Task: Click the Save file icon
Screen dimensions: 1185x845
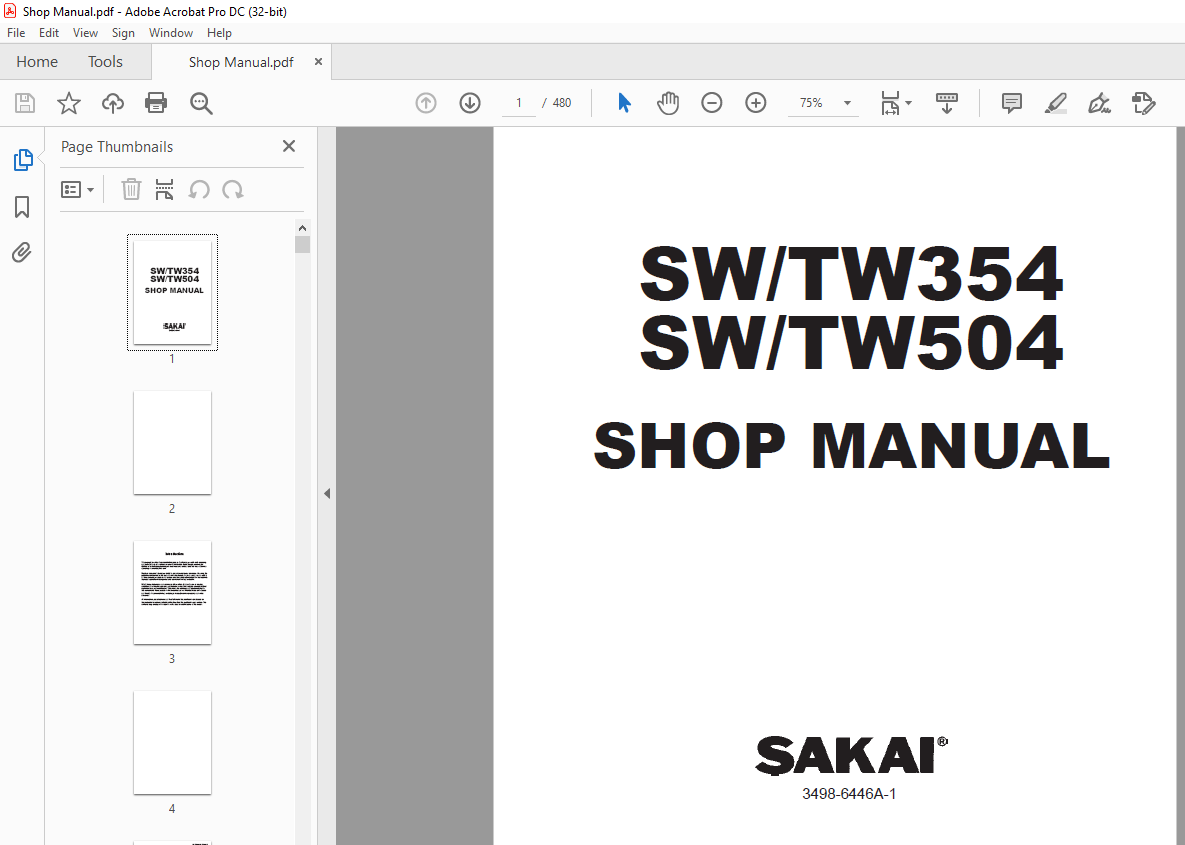Action: coord(25,103)
